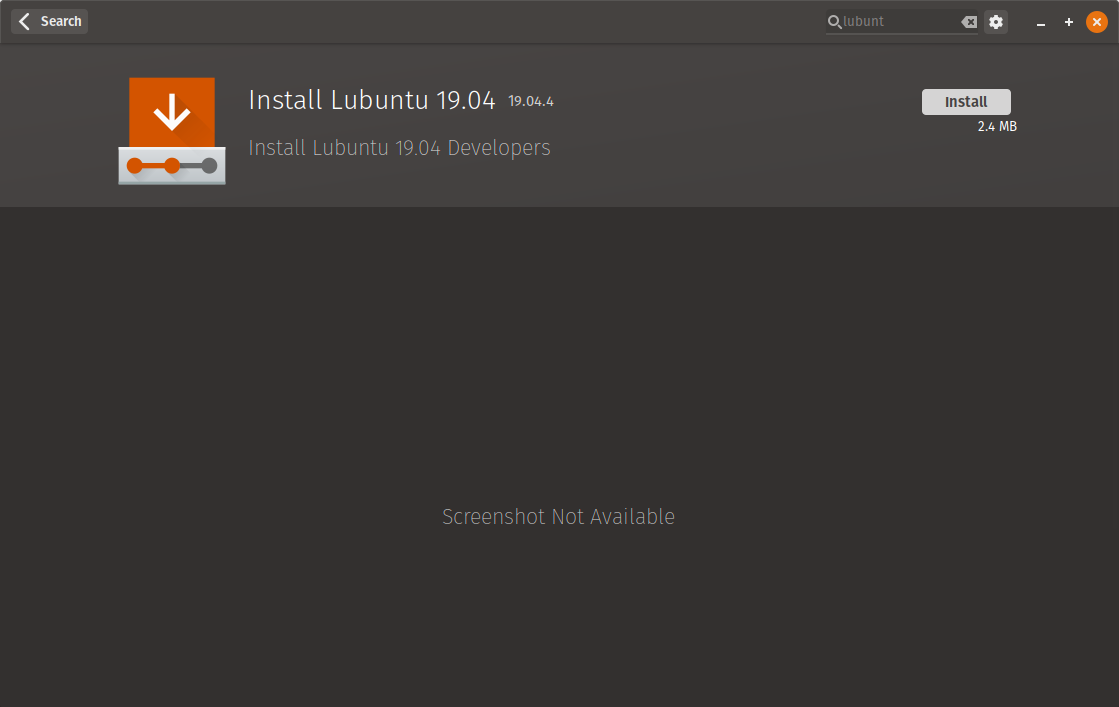
Task: Click the search magnifier icon
Action: click(x=834, y=22)
